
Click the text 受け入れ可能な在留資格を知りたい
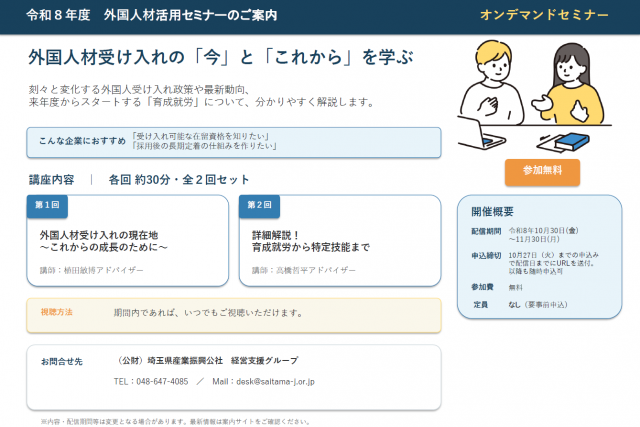coord(200,136)
